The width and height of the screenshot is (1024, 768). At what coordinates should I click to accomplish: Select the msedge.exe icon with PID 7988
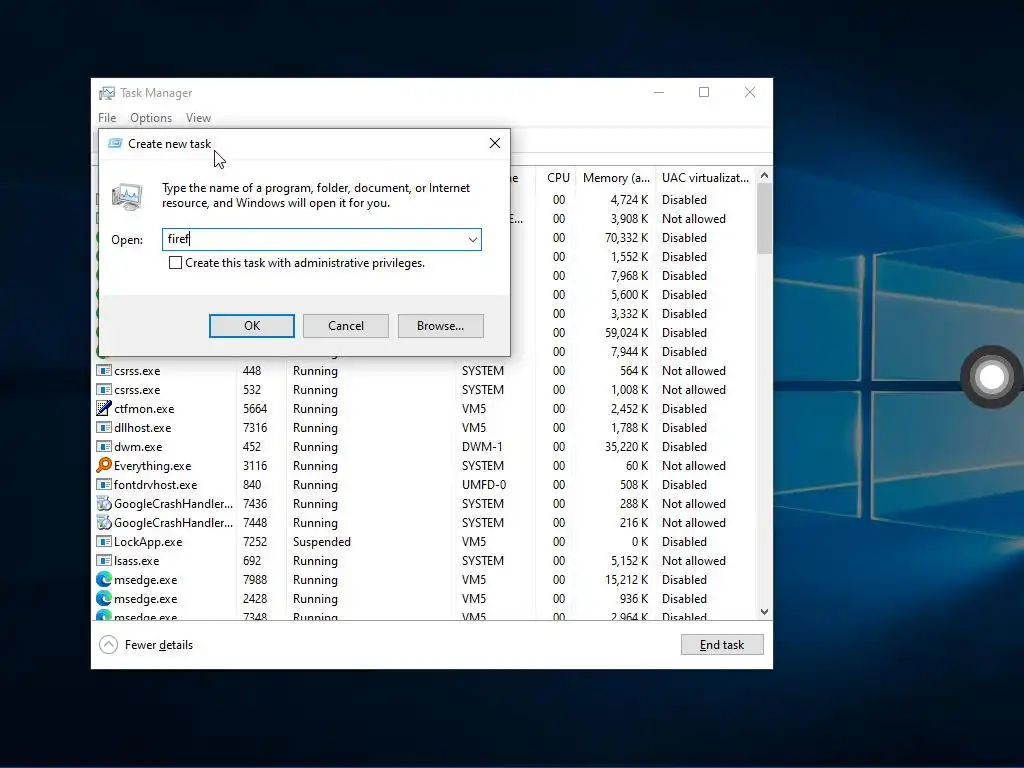click(104, 580)
